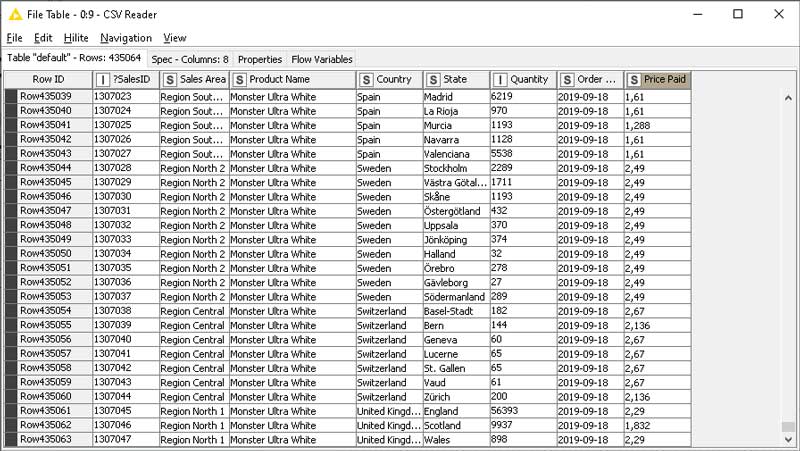Open the View menu
800x451 pixels.
(174, 38)
